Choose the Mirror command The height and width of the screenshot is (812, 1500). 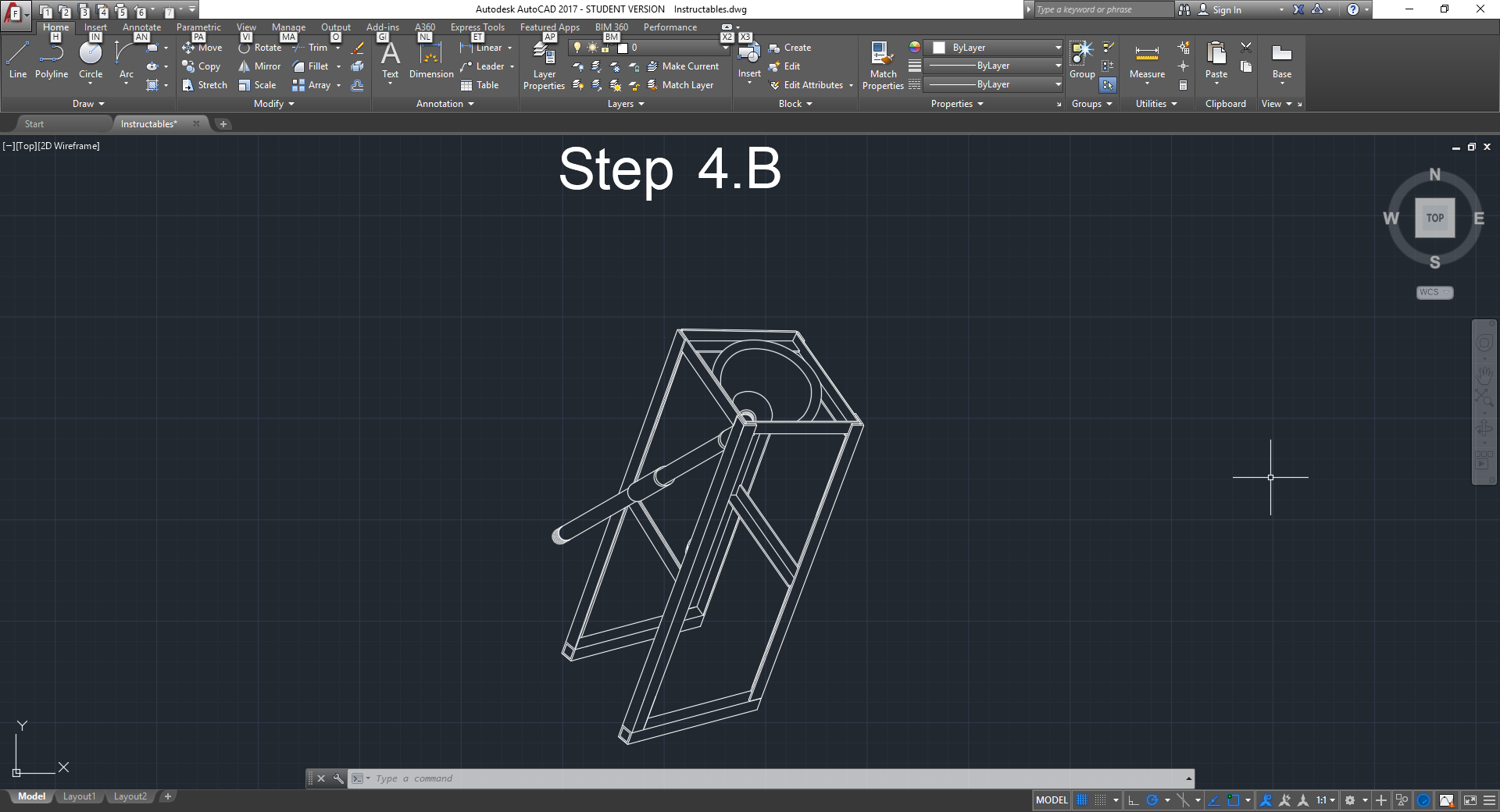tap(259, 66)
